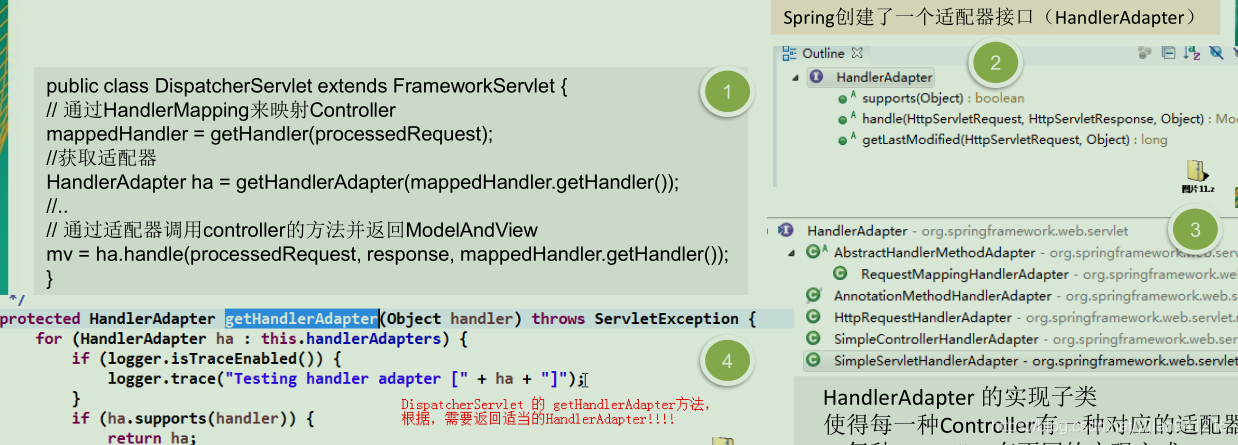
Task: Click the interface icon beside HandlerAdapter in Outline
Action: click(816, 77)
